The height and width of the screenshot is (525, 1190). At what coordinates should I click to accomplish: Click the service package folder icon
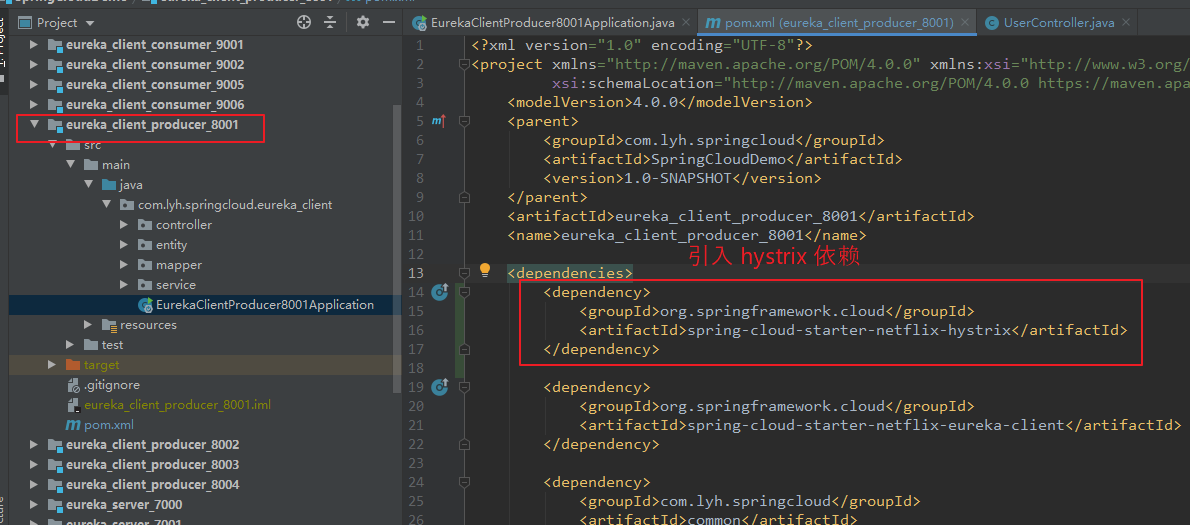pyautogui.click(x=144, y=285)
